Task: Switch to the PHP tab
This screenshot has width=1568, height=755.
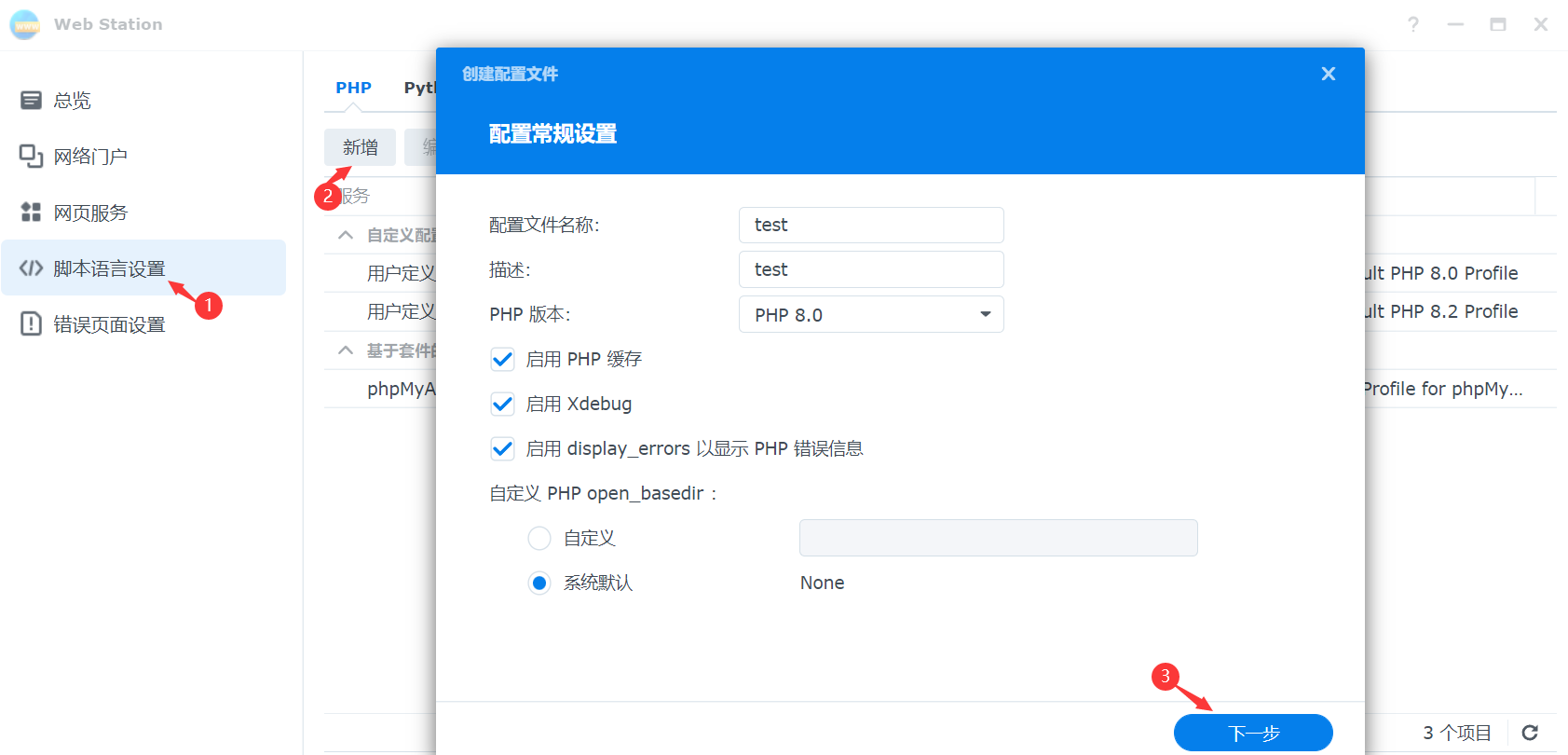Action: pos(353,88)
